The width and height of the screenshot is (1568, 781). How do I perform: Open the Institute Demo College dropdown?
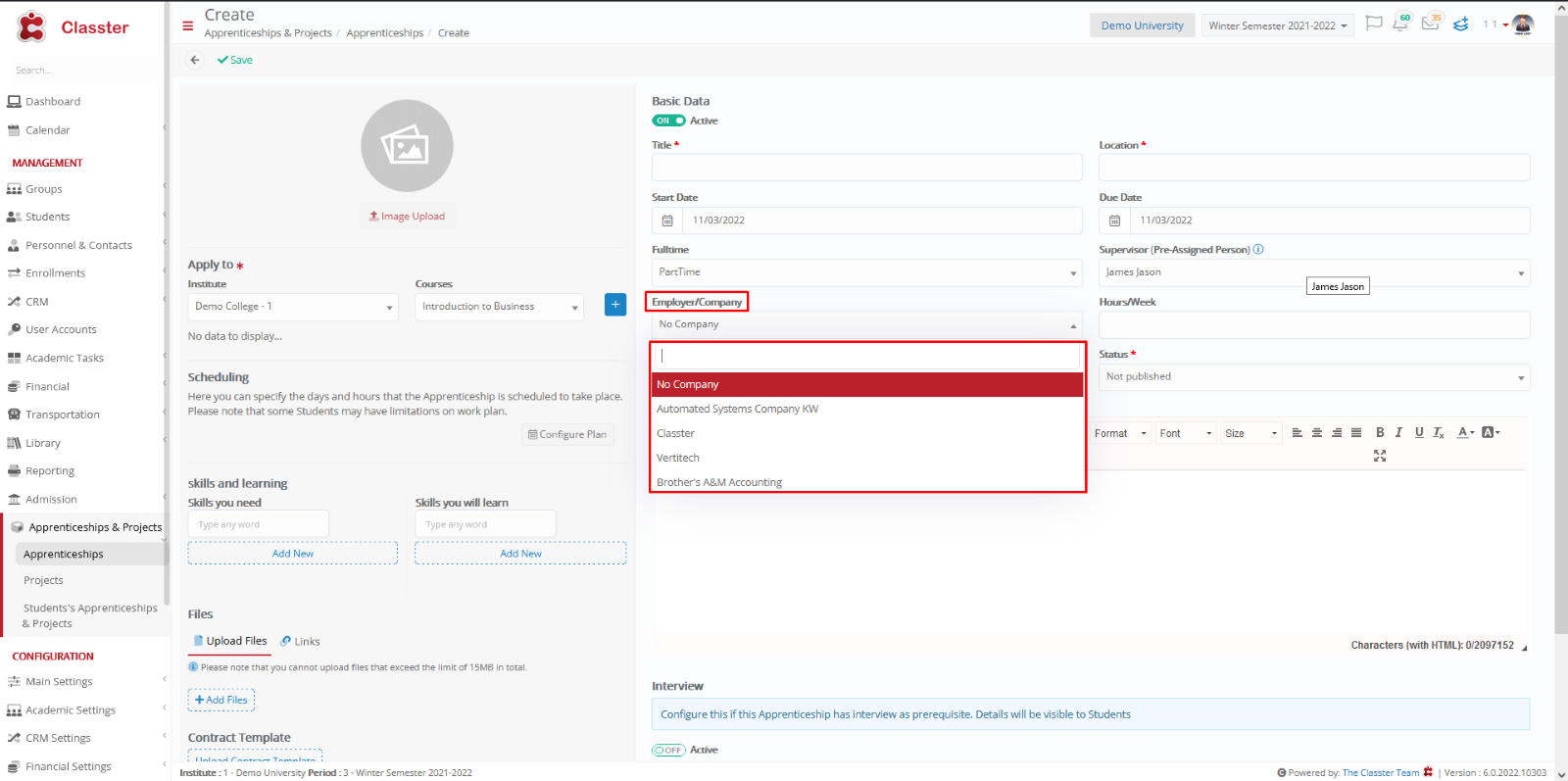coord(293,307)
